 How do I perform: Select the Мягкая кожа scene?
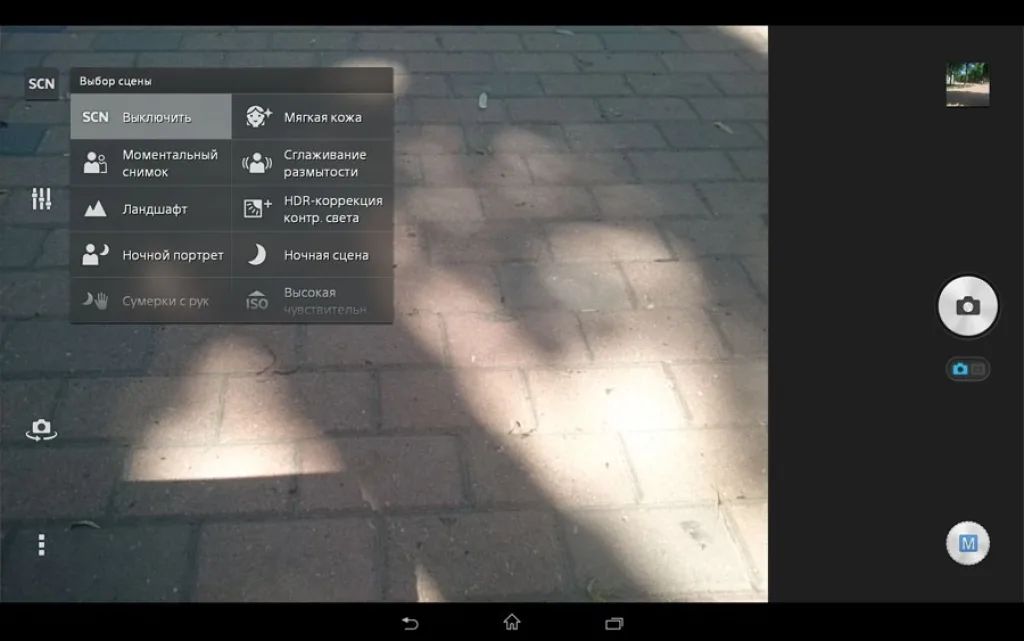[x=313, y=117]
